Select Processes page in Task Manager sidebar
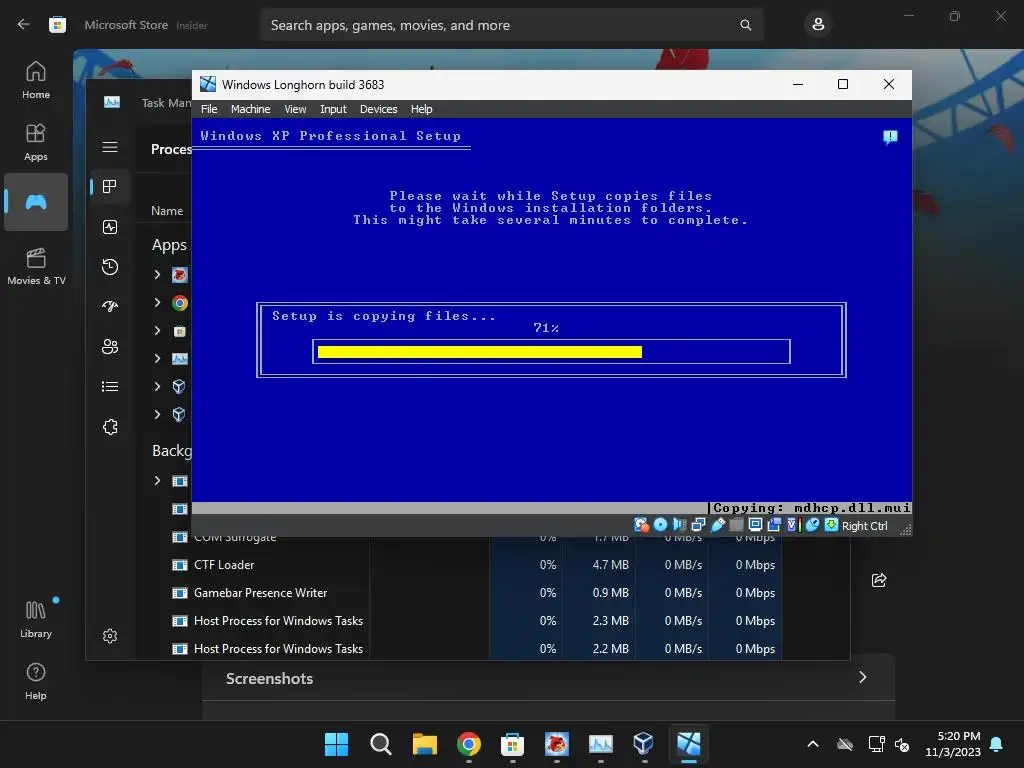The width and height of the screenshot is (1024, 768). coord(110,187)
